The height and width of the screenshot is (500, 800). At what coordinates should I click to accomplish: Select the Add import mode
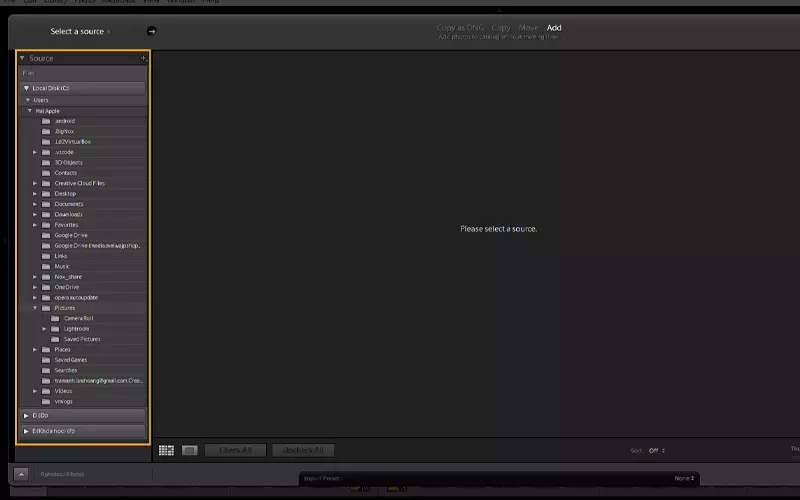(554, 28)
